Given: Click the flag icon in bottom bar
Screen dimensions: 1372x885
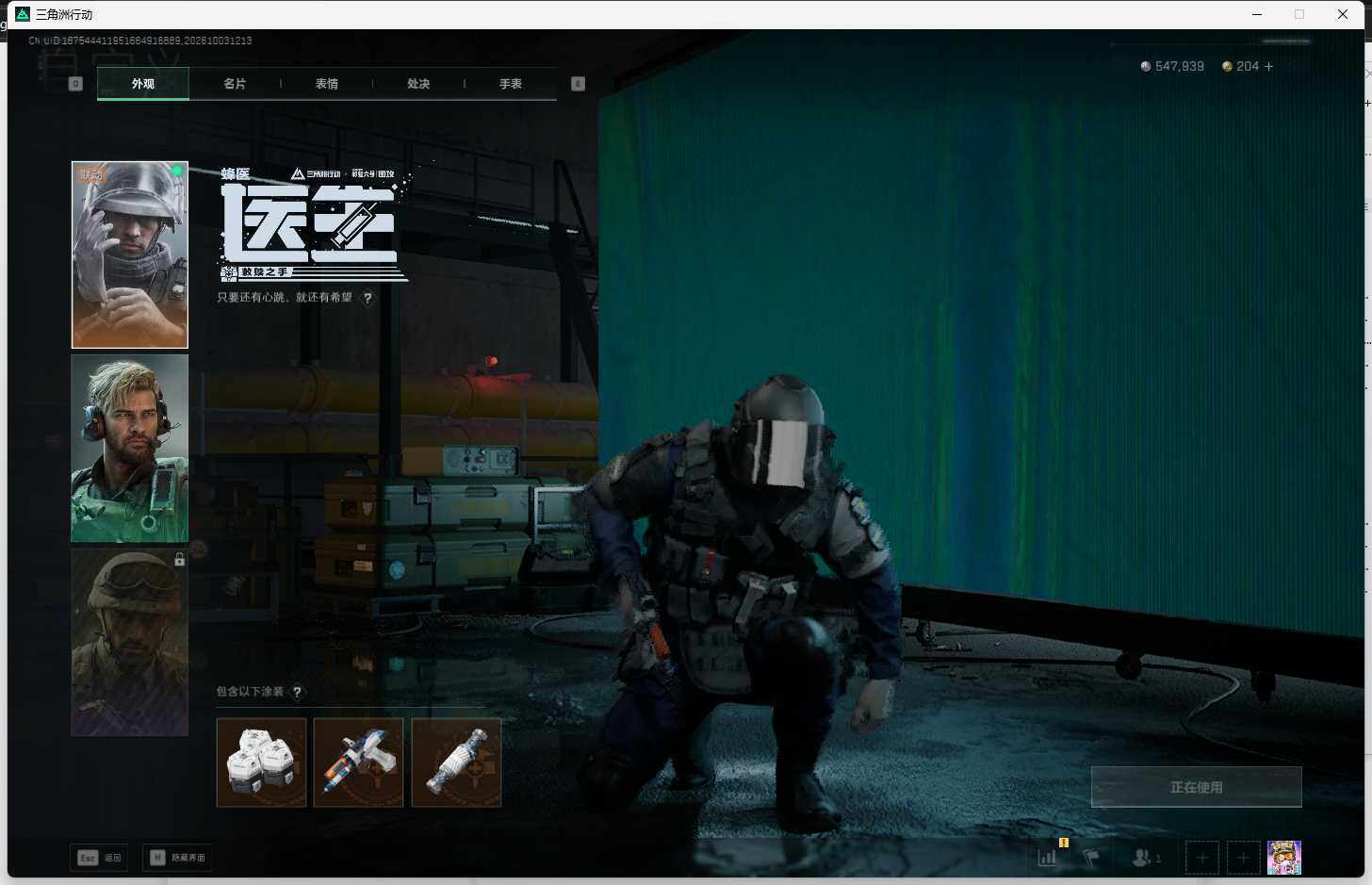Looking at the screenshot, I should coord(1091,857).
